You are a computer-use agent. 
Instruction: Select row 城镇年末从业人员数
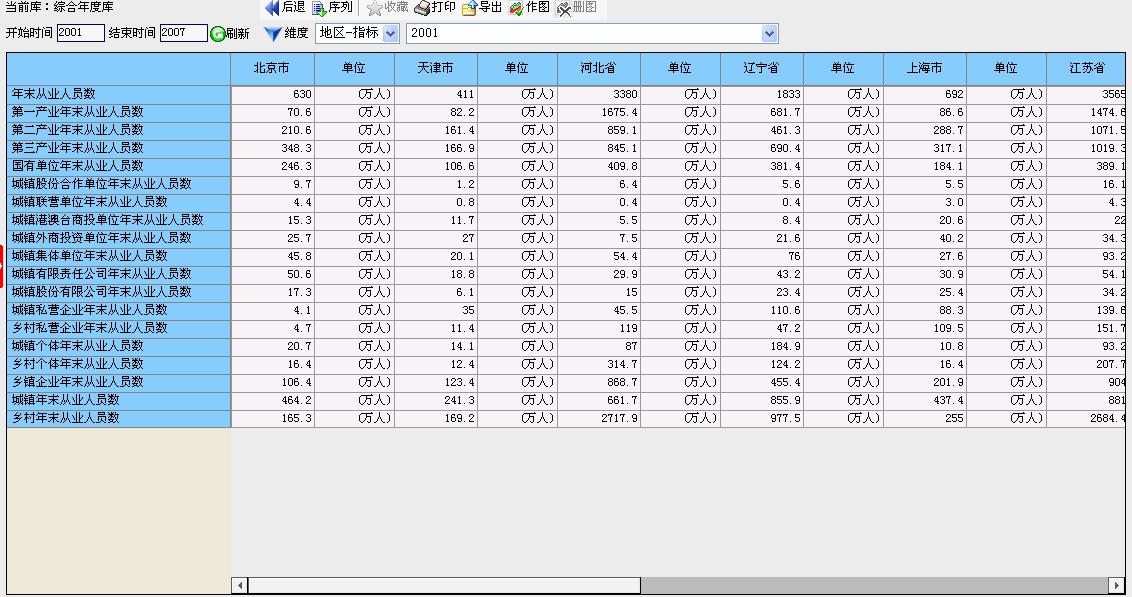tap(118, 401)
